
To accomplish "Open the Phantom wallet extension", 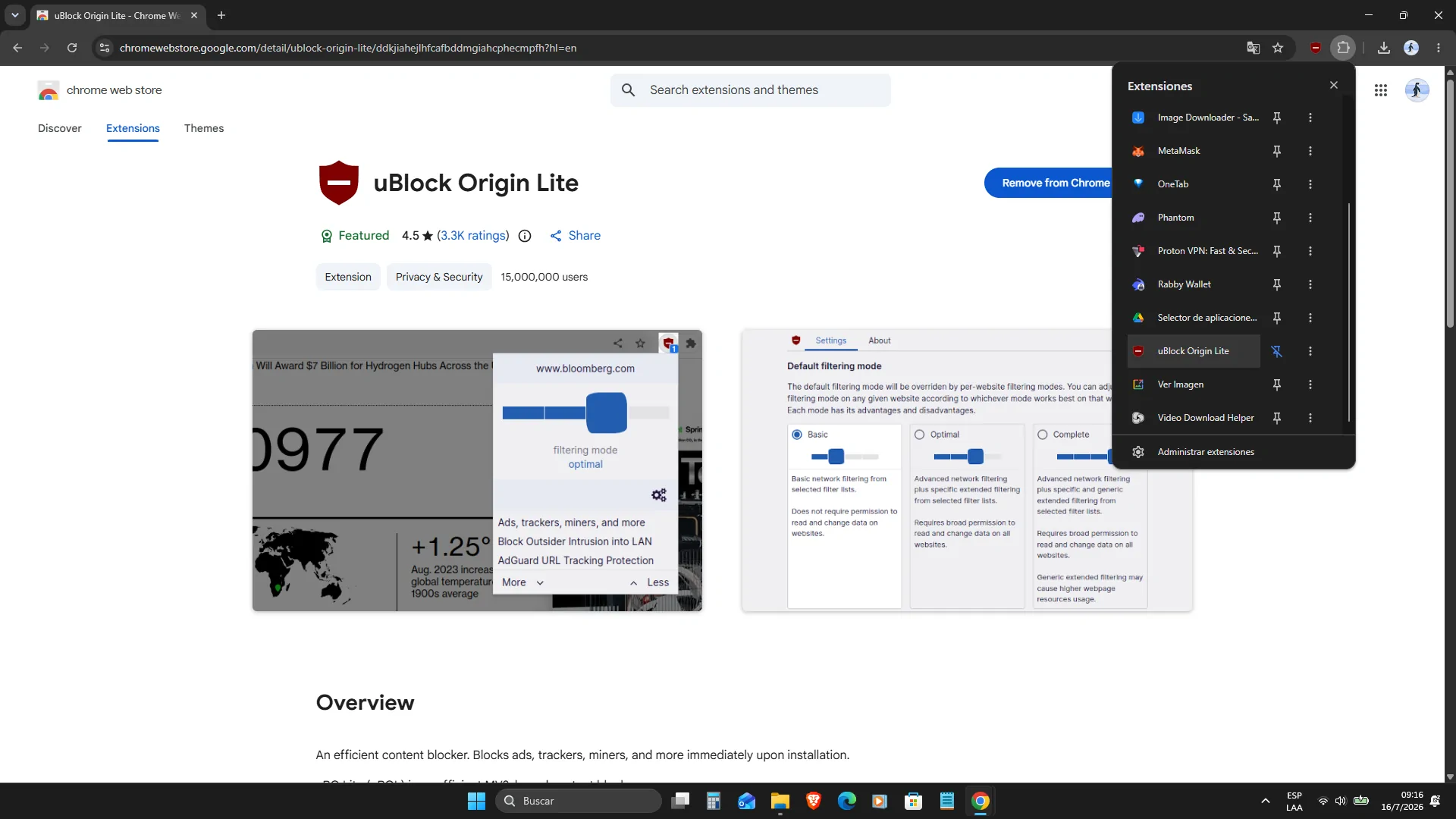I will coord(1194,218).
